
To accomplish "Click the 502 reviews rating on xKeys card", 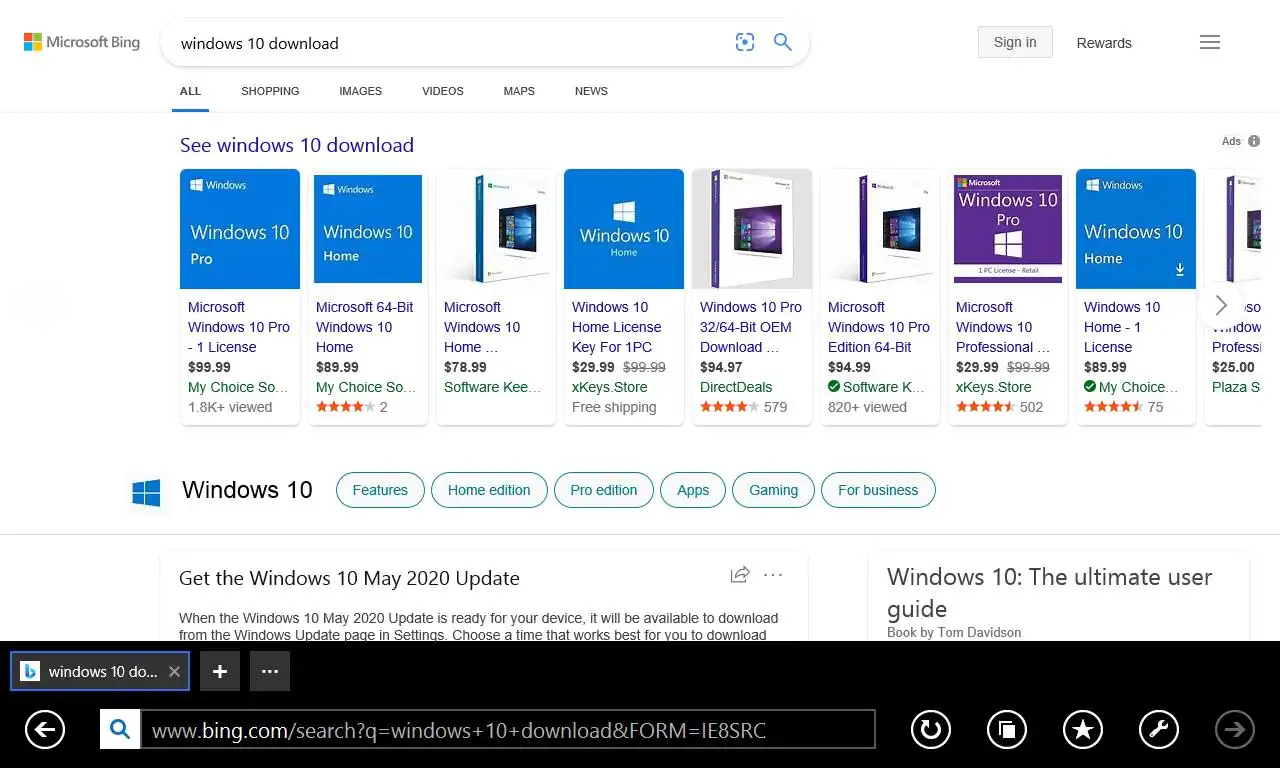I will point(1000,407).
